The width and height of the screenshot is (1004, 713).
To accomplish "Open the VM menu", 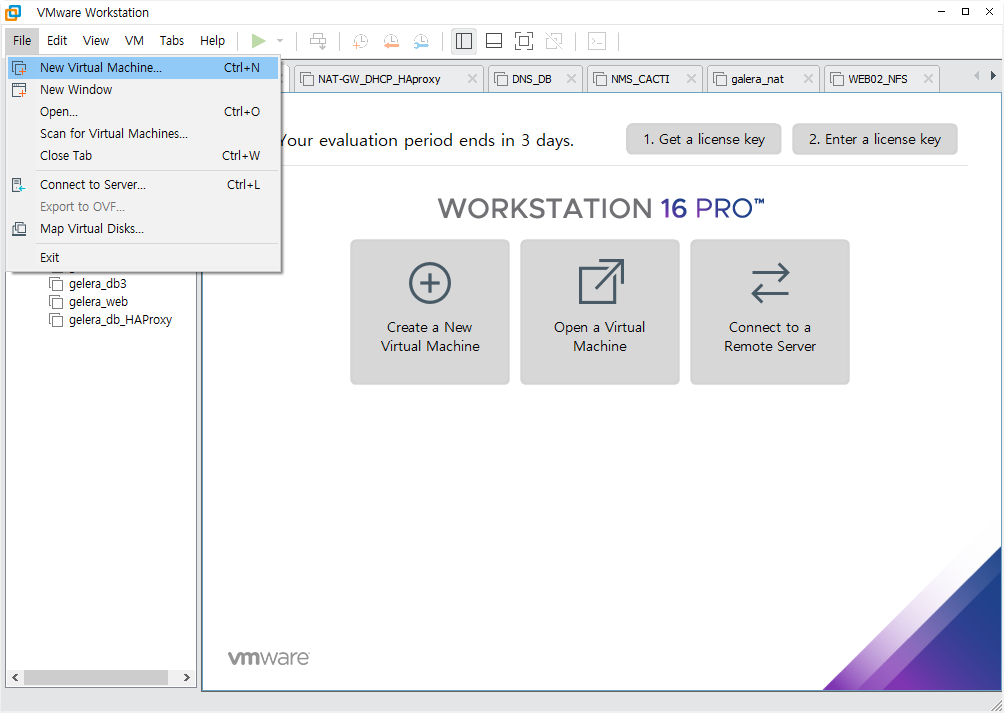I will pyautogui.click(x=134, y=40).
